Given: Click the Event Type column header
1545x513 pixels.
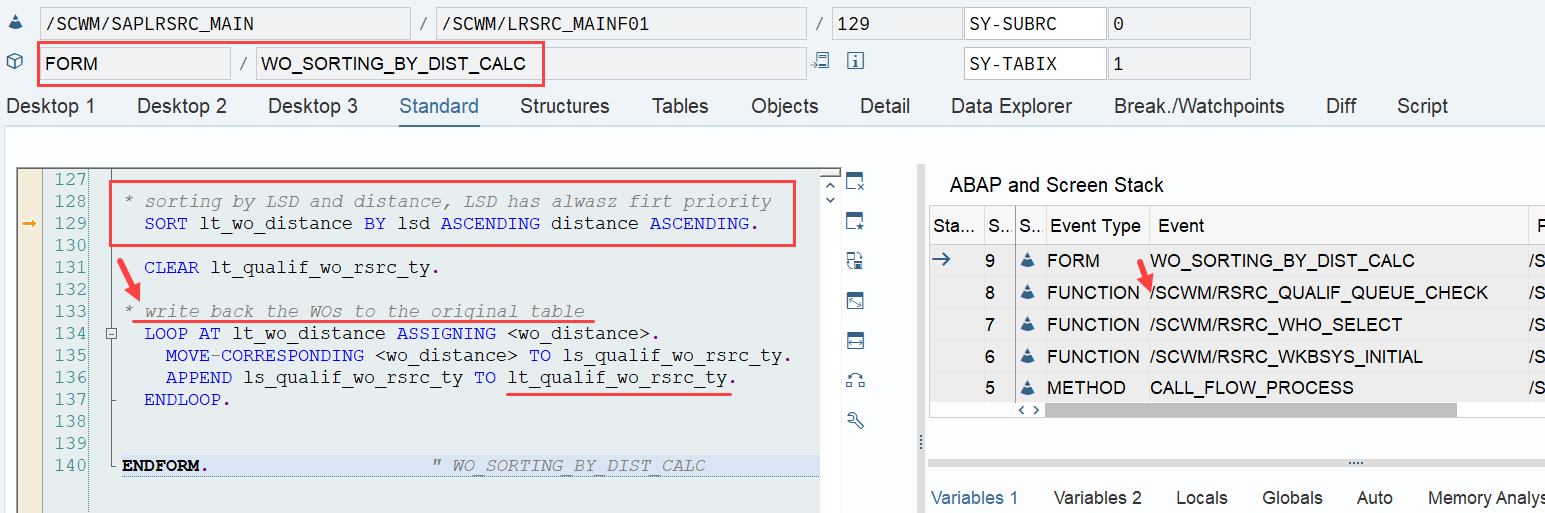Looking at the screenshot, I should click(1095, 226).
